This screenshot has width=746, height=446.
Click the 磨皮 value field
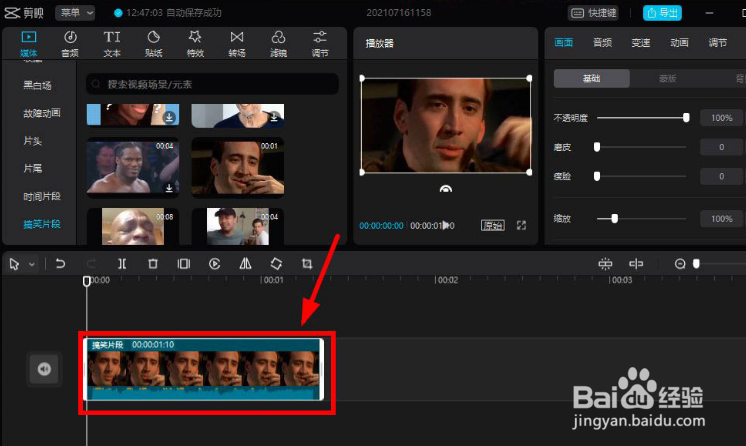coord(721,147)
